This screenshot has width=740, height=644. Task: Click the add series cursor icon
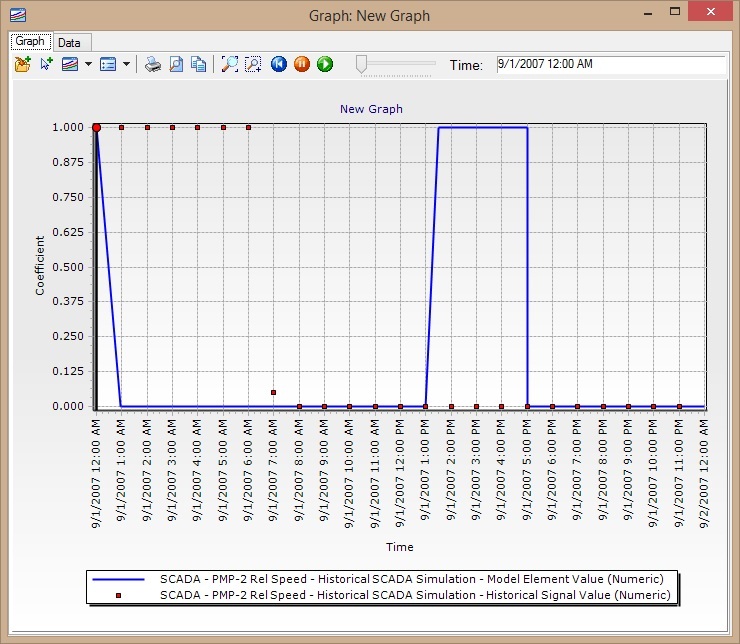(46, 65)
